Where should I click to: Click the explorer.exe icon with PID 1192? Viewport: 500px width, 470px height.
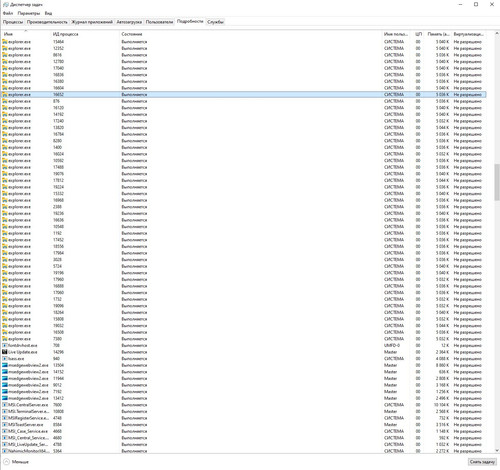click(5, 233)
